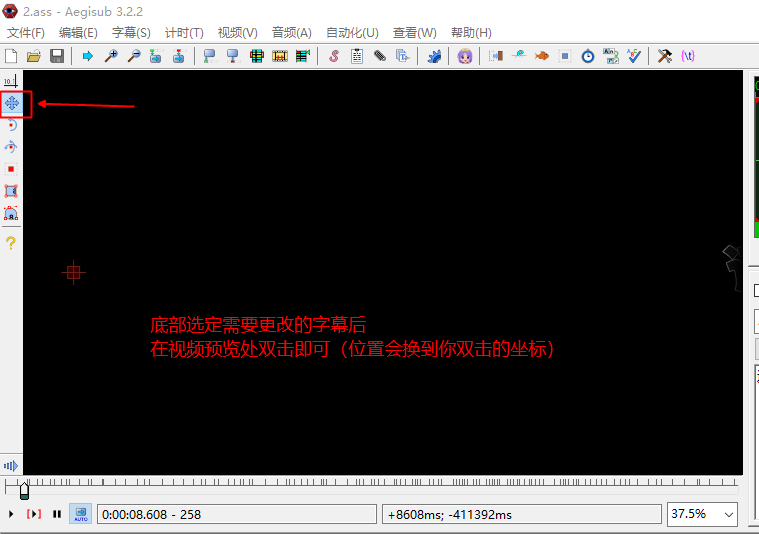The width and height of the screenshot is (759, 534).
Task: Cycle tag hiding mode {\t} icon
Action: [688, 56]
